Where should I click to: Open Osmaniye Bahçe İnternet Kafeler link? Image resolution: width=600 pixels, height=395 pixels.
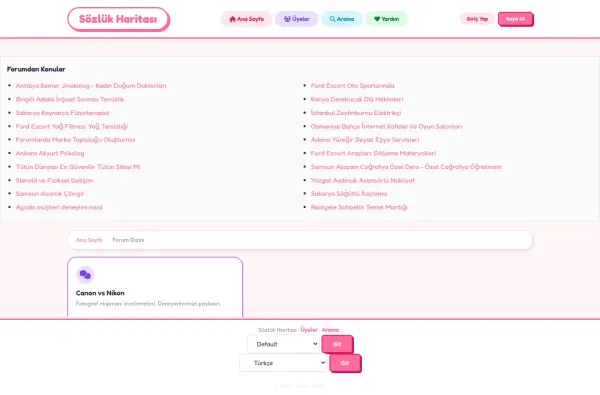pyautogui.click(x=386, y=126)
